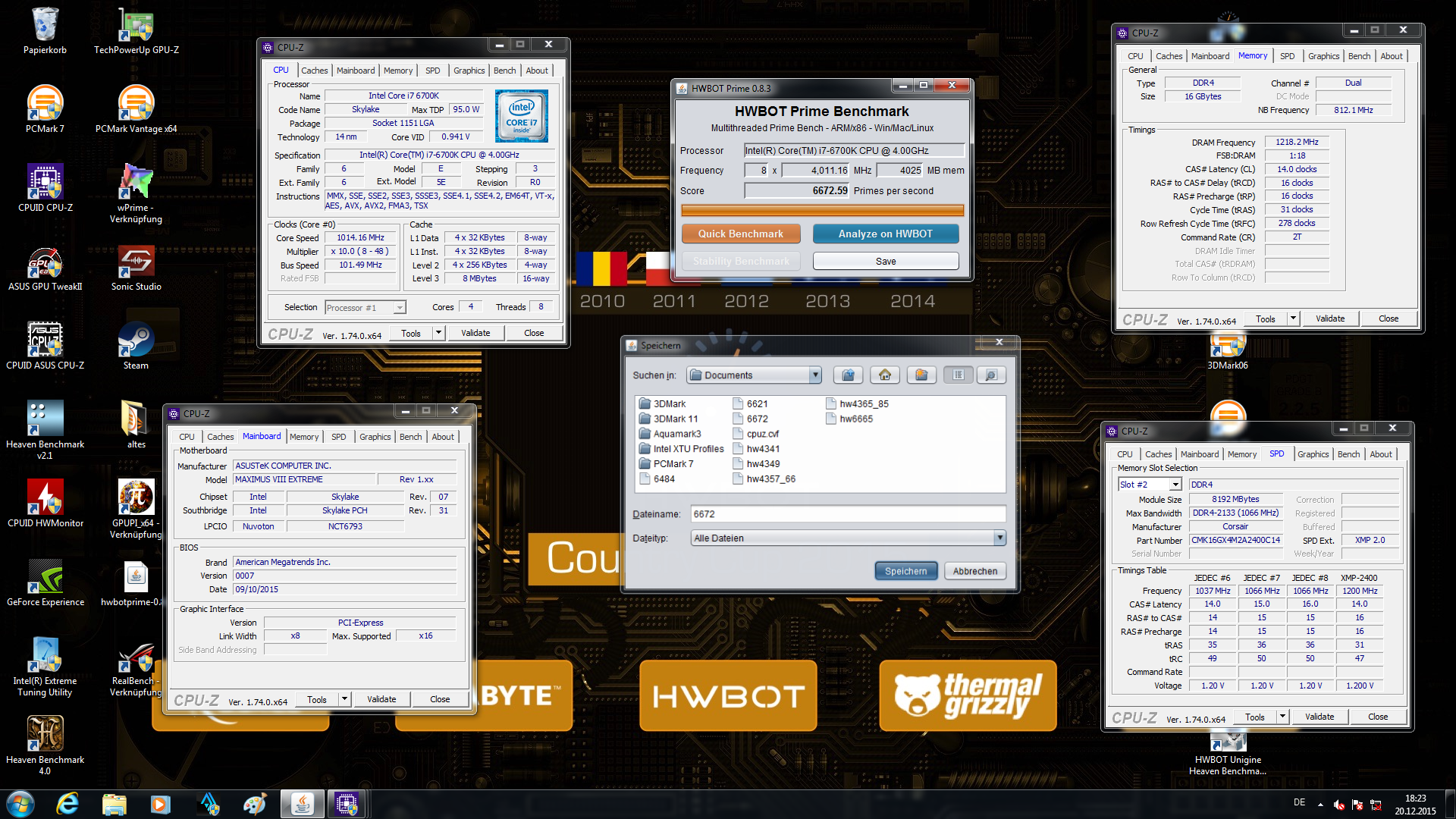This screenshot has width=1456, height=819.
Task: Open Windows Explorer taskbar icon
Action: pyautogui.click(x=114, y=804)
